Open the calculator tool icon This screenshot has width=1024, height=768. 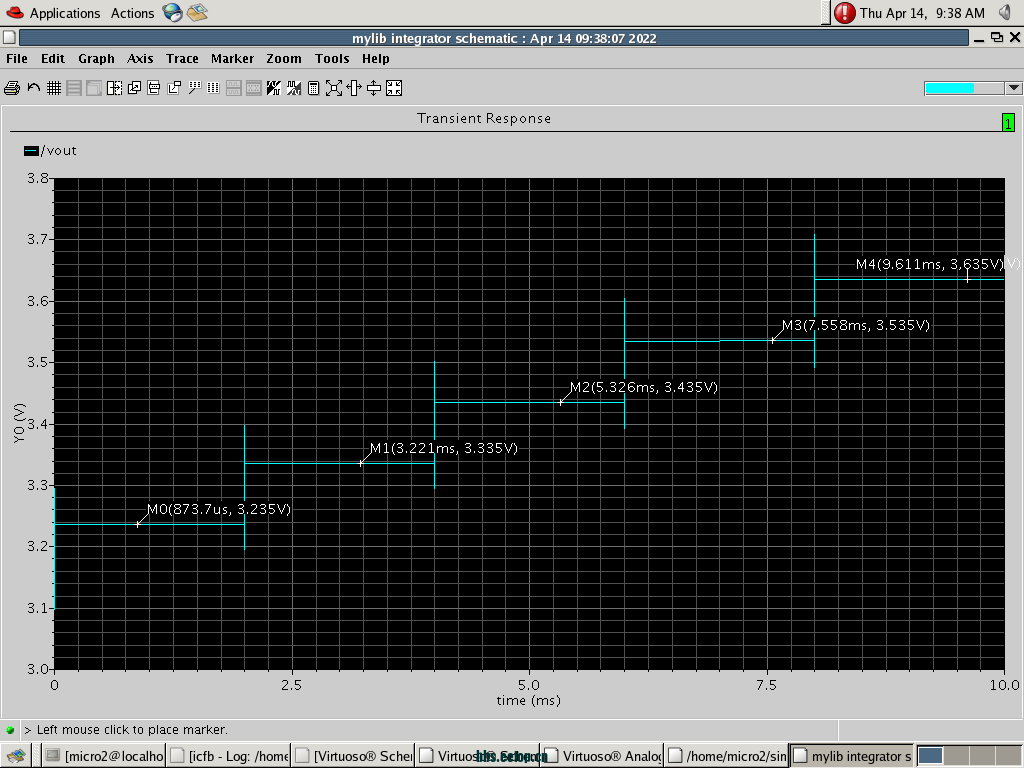tap(313, 88)
